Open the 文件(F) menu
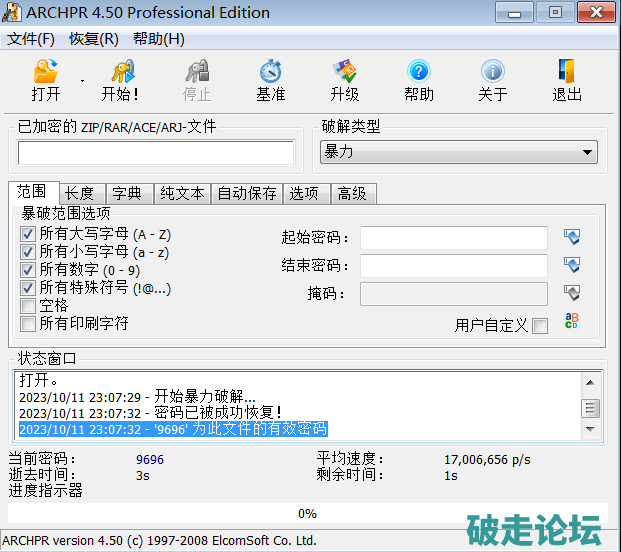Screen dimensions: 621x552 31,39
